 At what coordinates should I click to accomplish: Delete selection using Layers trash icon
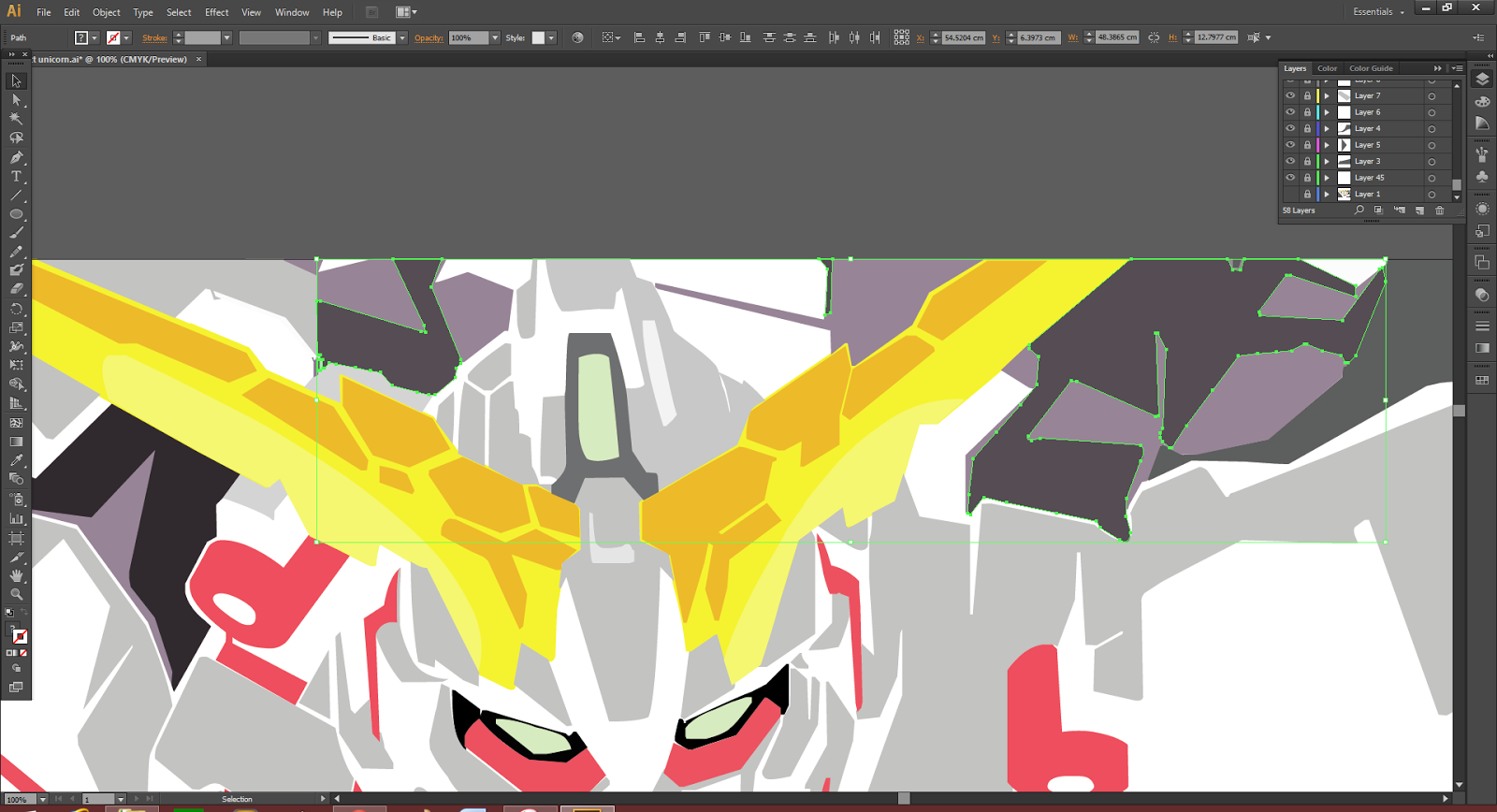(1440, 210)
